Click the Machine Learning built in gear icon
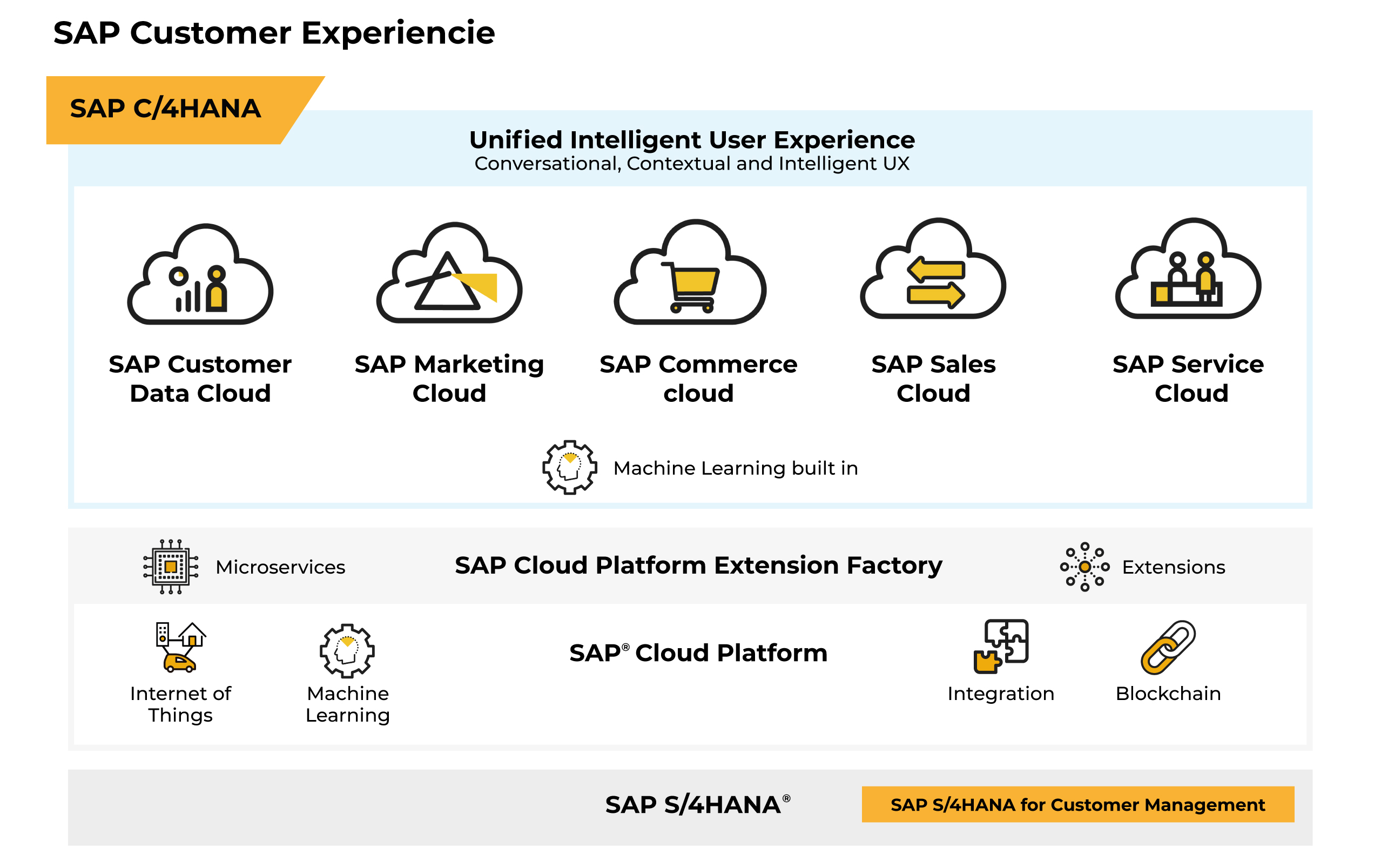The image size is (1381, 868). (x=569, y=467)
